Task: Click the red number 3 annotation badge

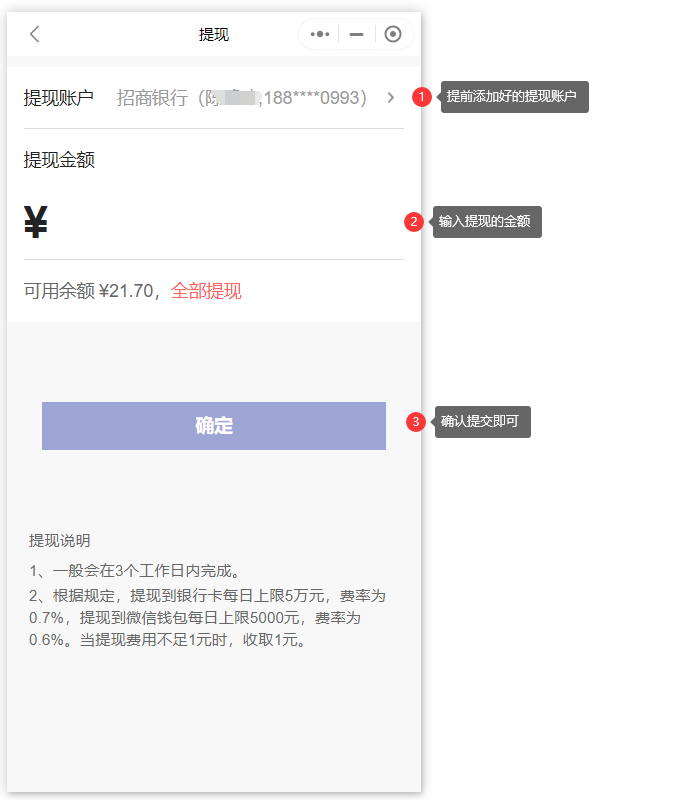Action: (416, 422)
